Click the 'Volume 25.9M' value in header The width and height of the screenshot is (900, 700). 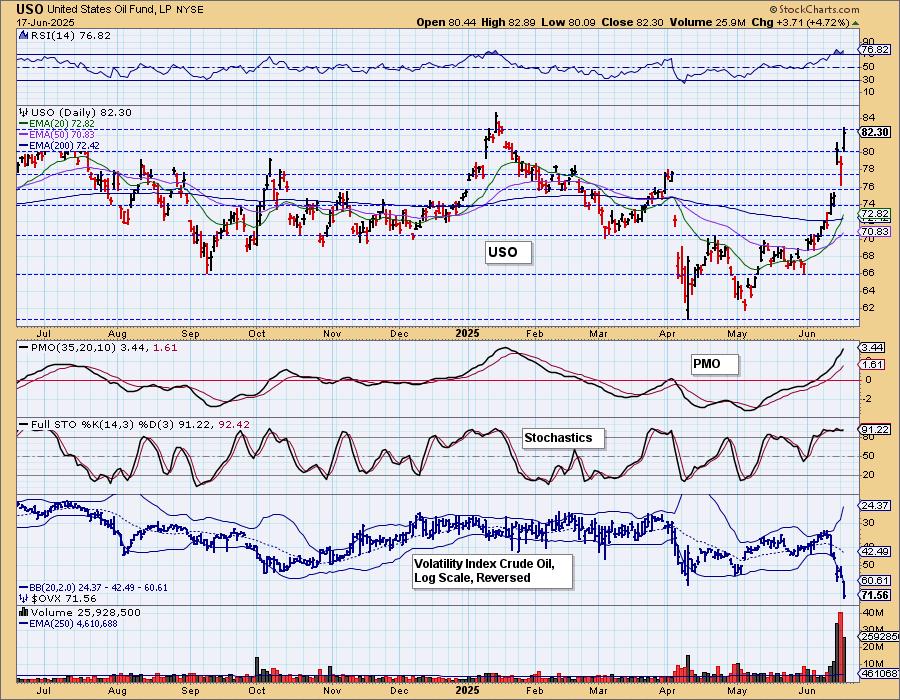(707, 22)
